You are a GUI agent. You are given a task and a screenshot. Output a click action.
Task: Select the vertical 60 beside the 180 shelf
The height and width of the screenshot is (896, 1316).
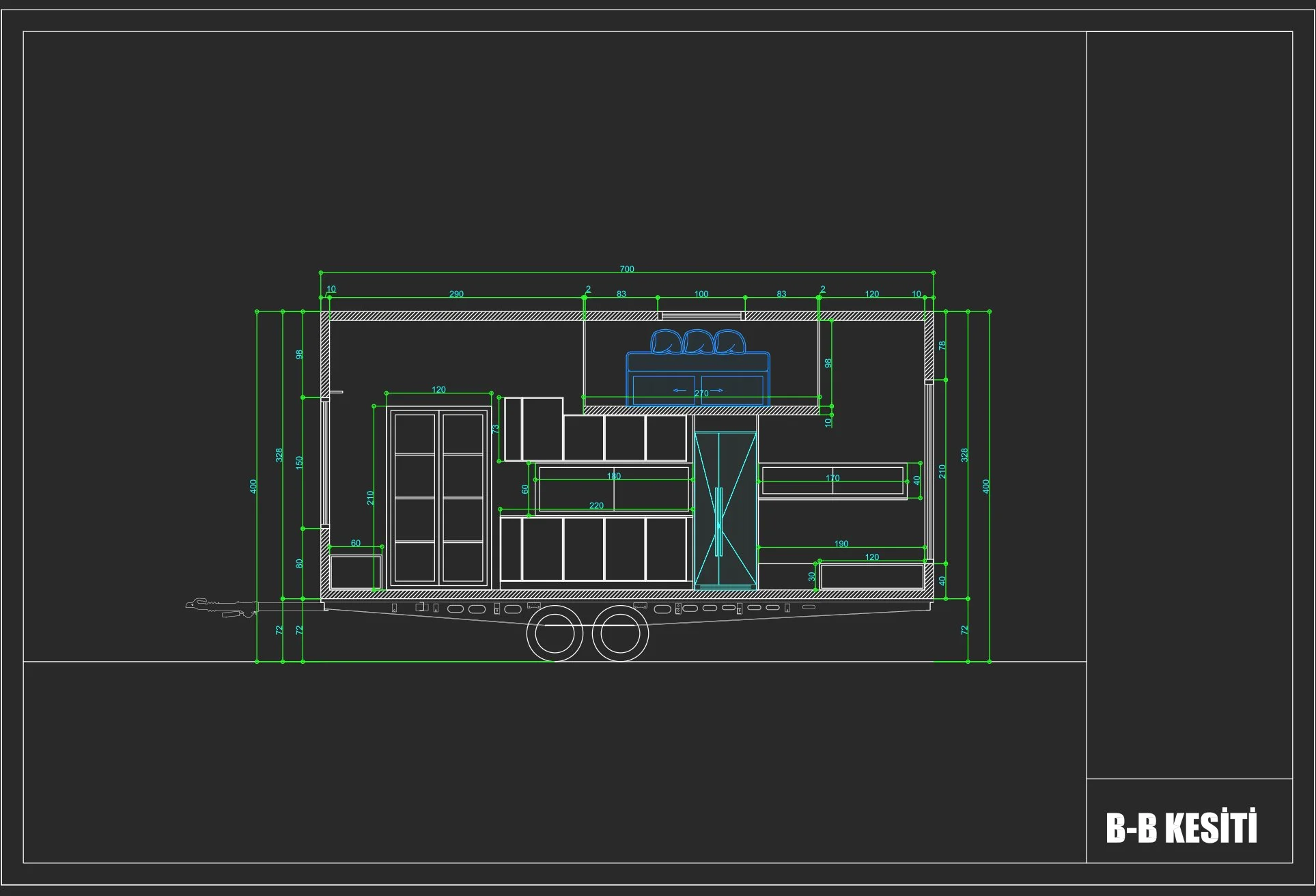tap(525, 489)
